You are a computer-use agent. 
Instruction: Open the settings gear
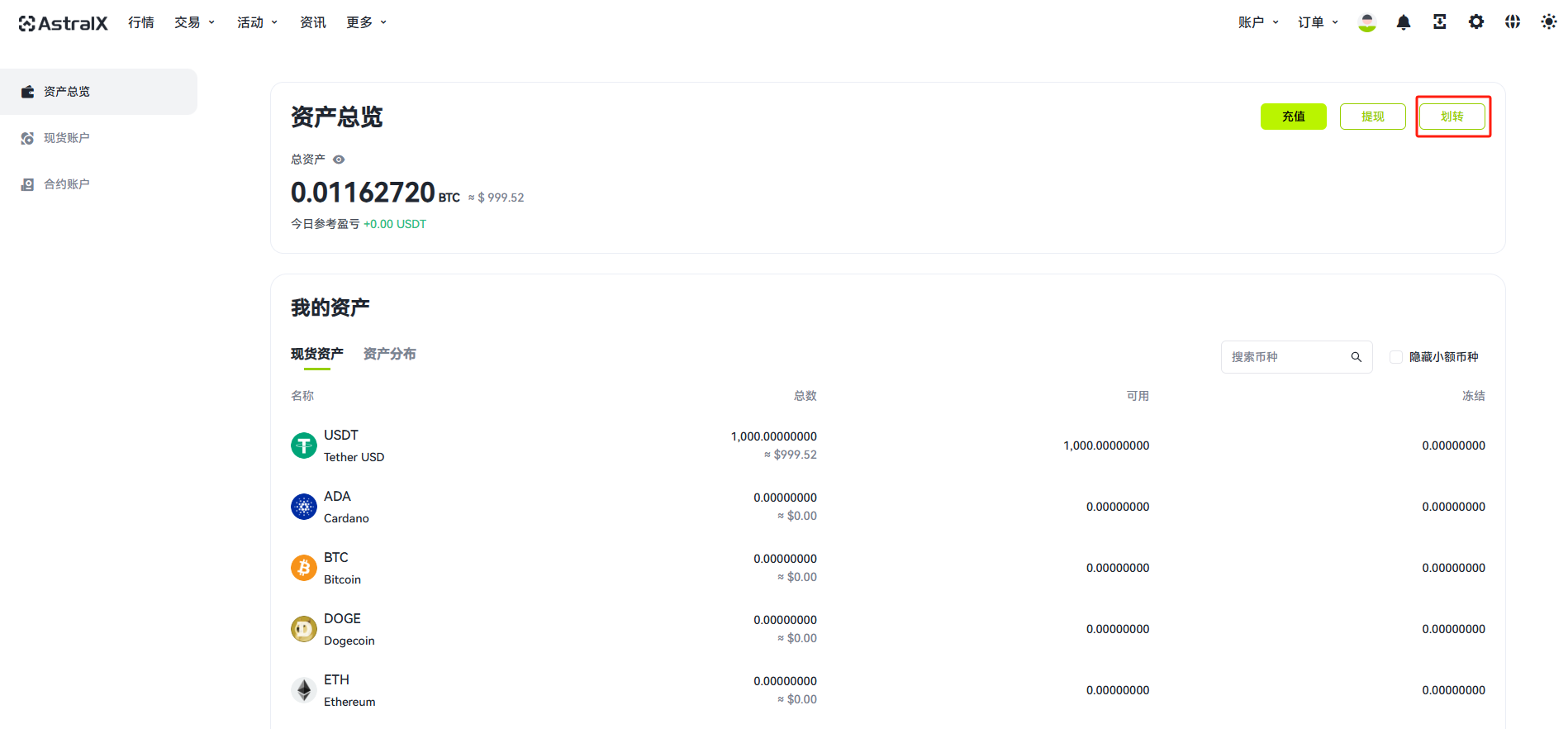tap(1476, 22)
